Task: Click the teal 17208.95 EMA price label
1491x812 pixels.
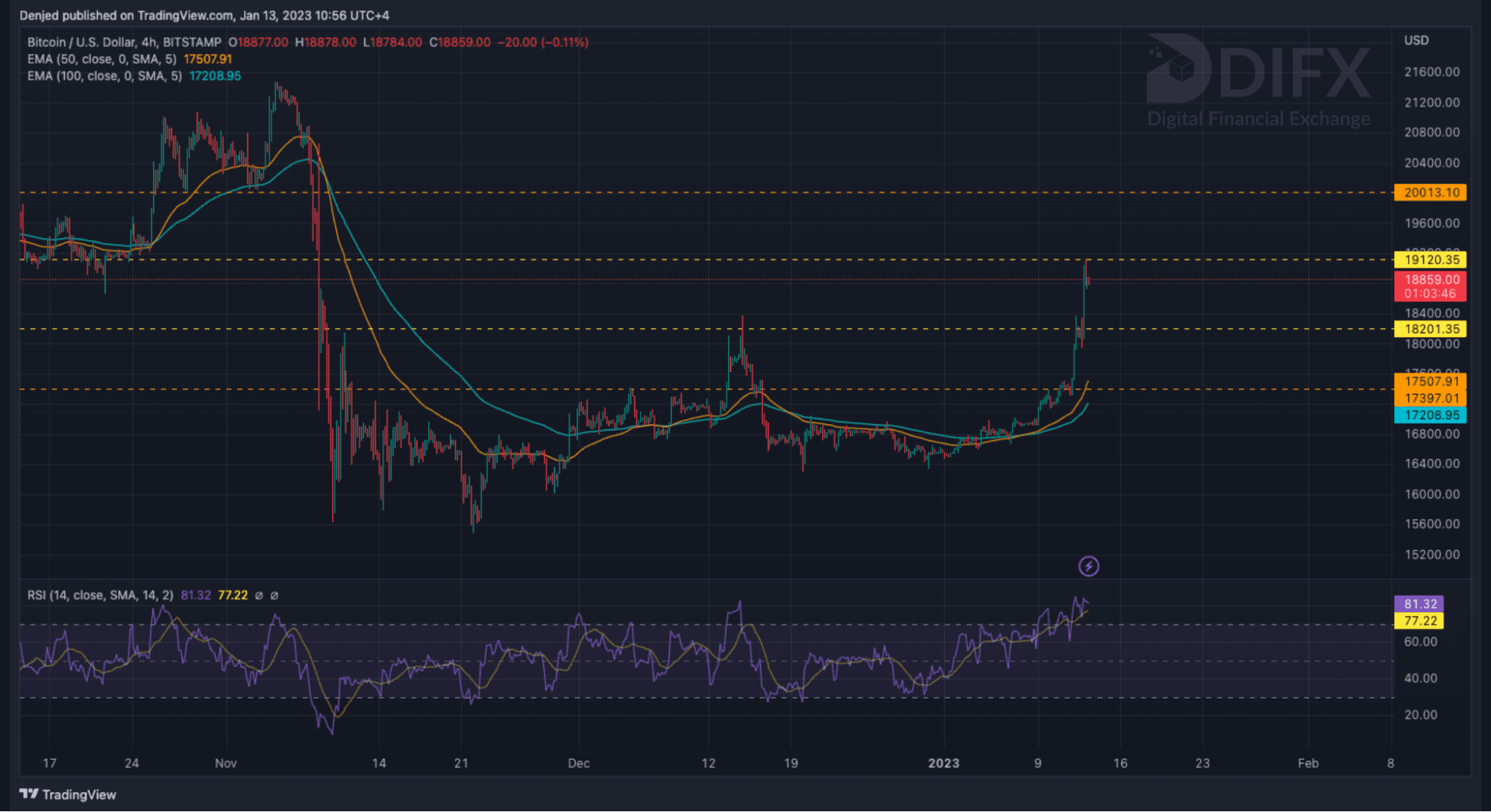Action: (1430, 415)
